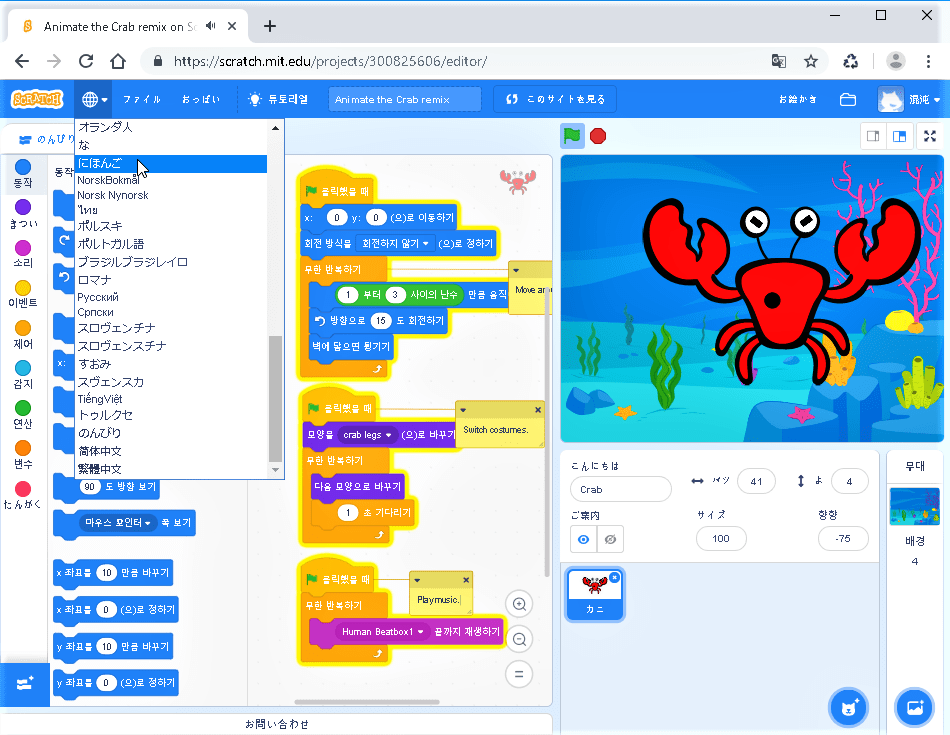
Task: Edit sprite size value 100
Action: (721, 539)
